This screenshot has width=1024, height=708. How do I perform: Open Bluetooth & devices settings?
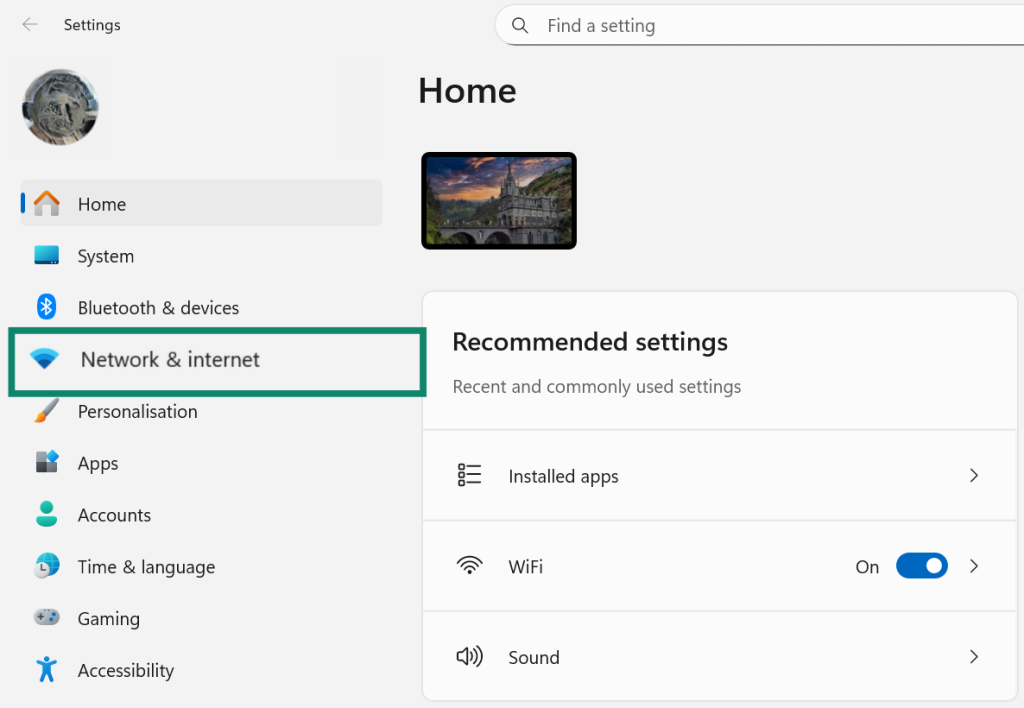157,308
